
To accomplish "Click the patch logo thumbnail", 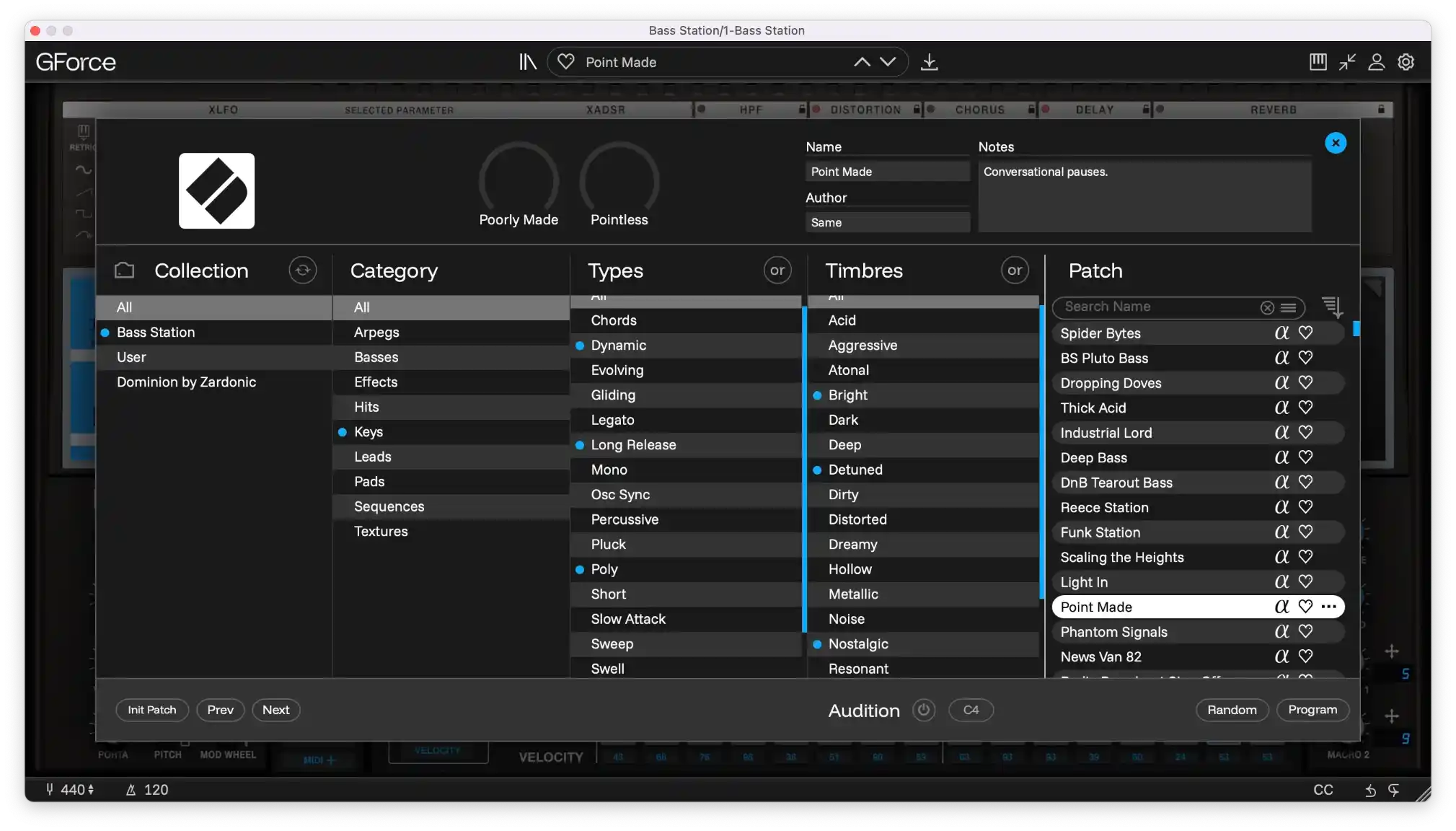I will pos(216,190).
